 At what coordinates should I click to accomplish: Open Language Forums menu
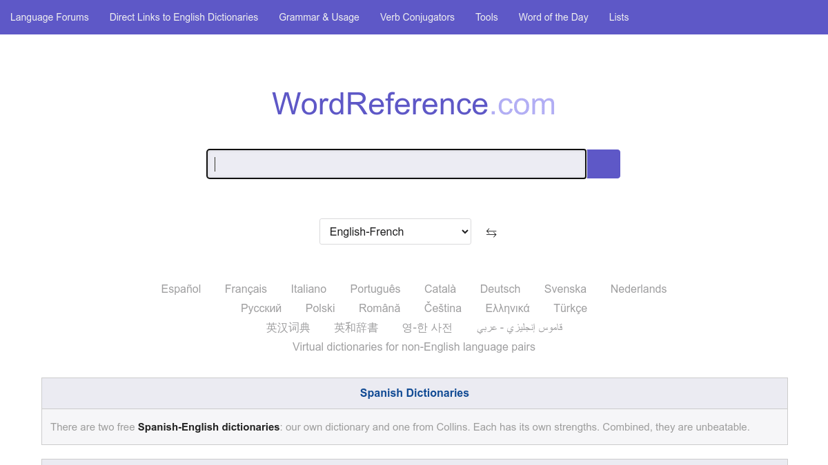click(x=50, y=17)
